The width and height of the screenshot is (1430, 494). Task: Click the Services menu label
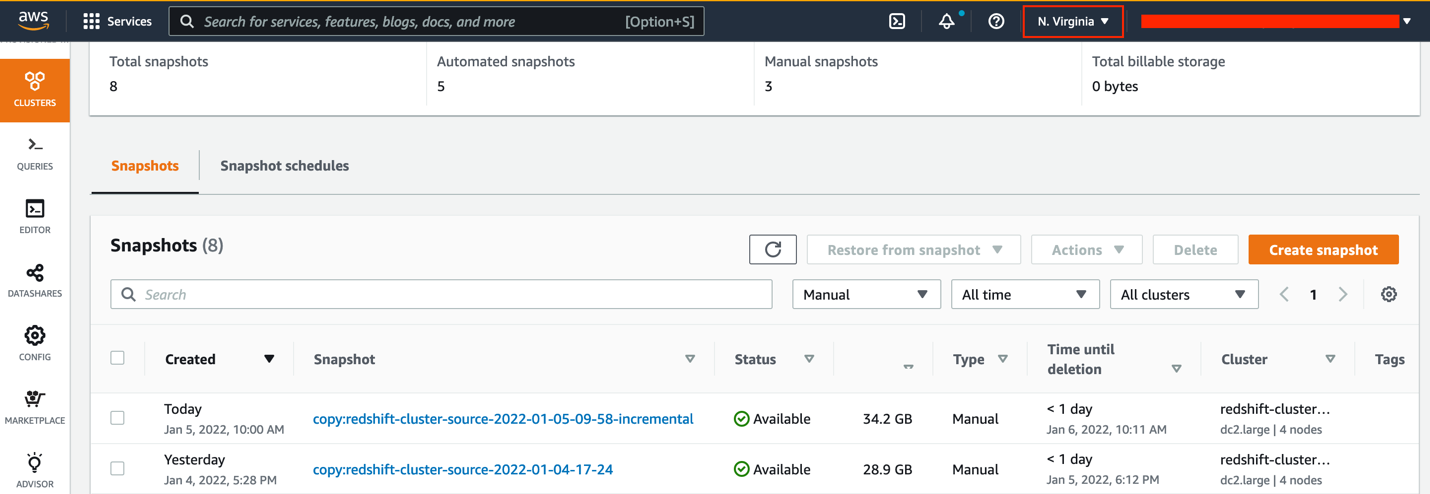point(130,21)
